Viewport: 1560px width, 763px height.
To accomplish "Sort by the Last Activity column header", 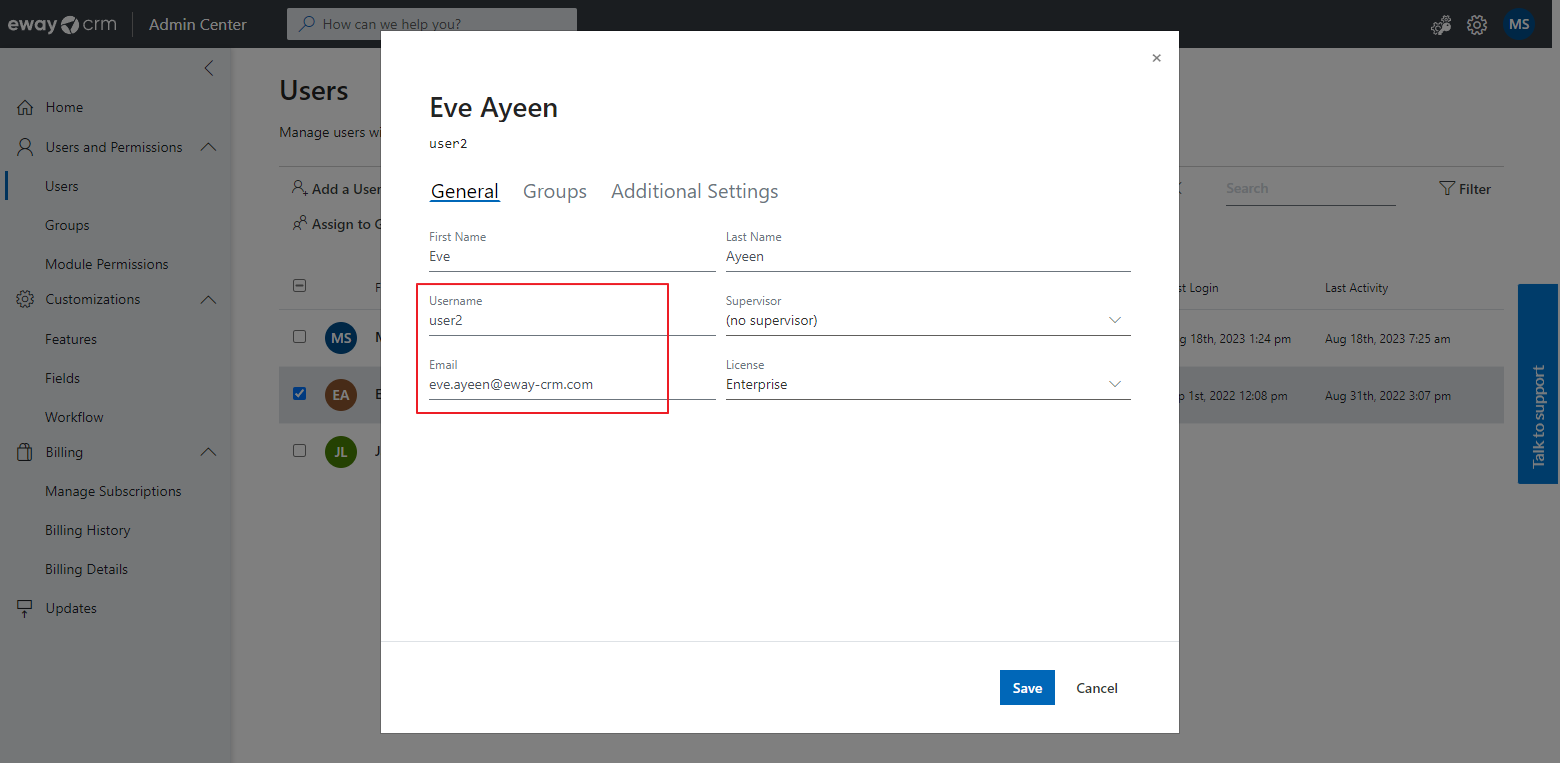I will tap(1356, 288).
